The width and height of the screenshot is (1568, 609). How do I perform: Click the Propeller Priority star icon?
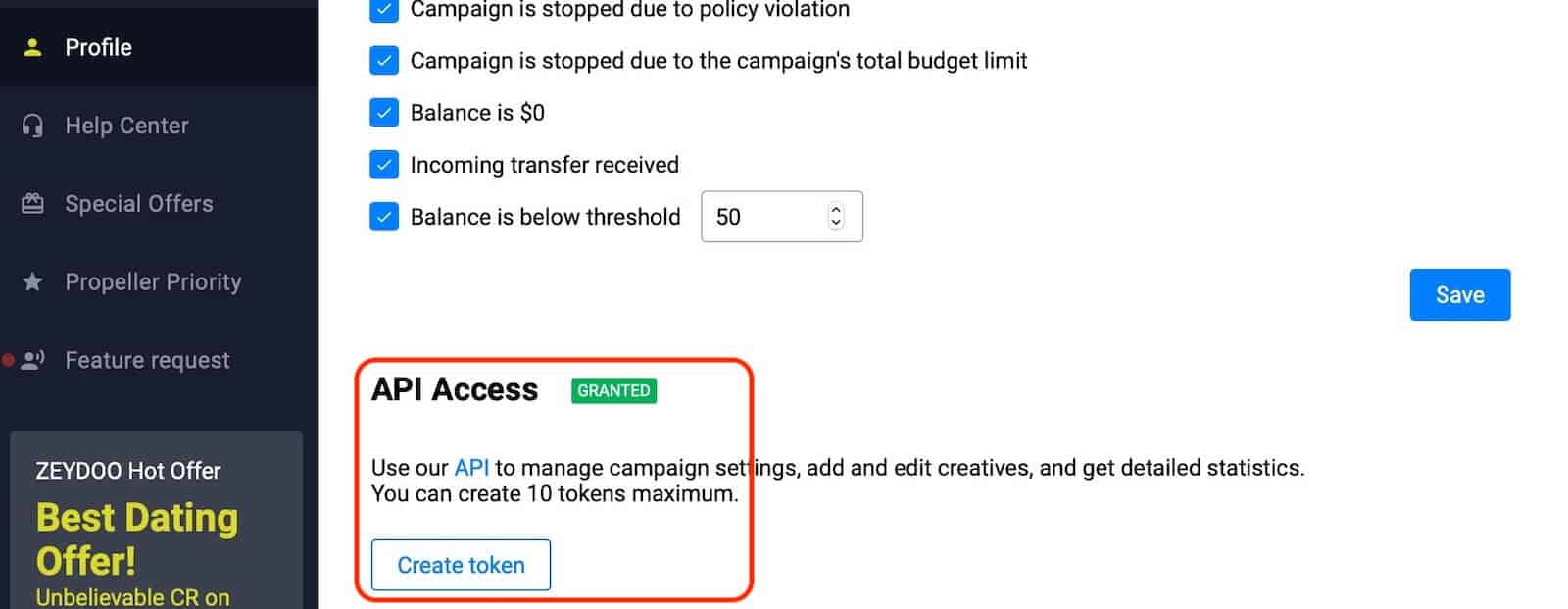click(x=32, y=281)
